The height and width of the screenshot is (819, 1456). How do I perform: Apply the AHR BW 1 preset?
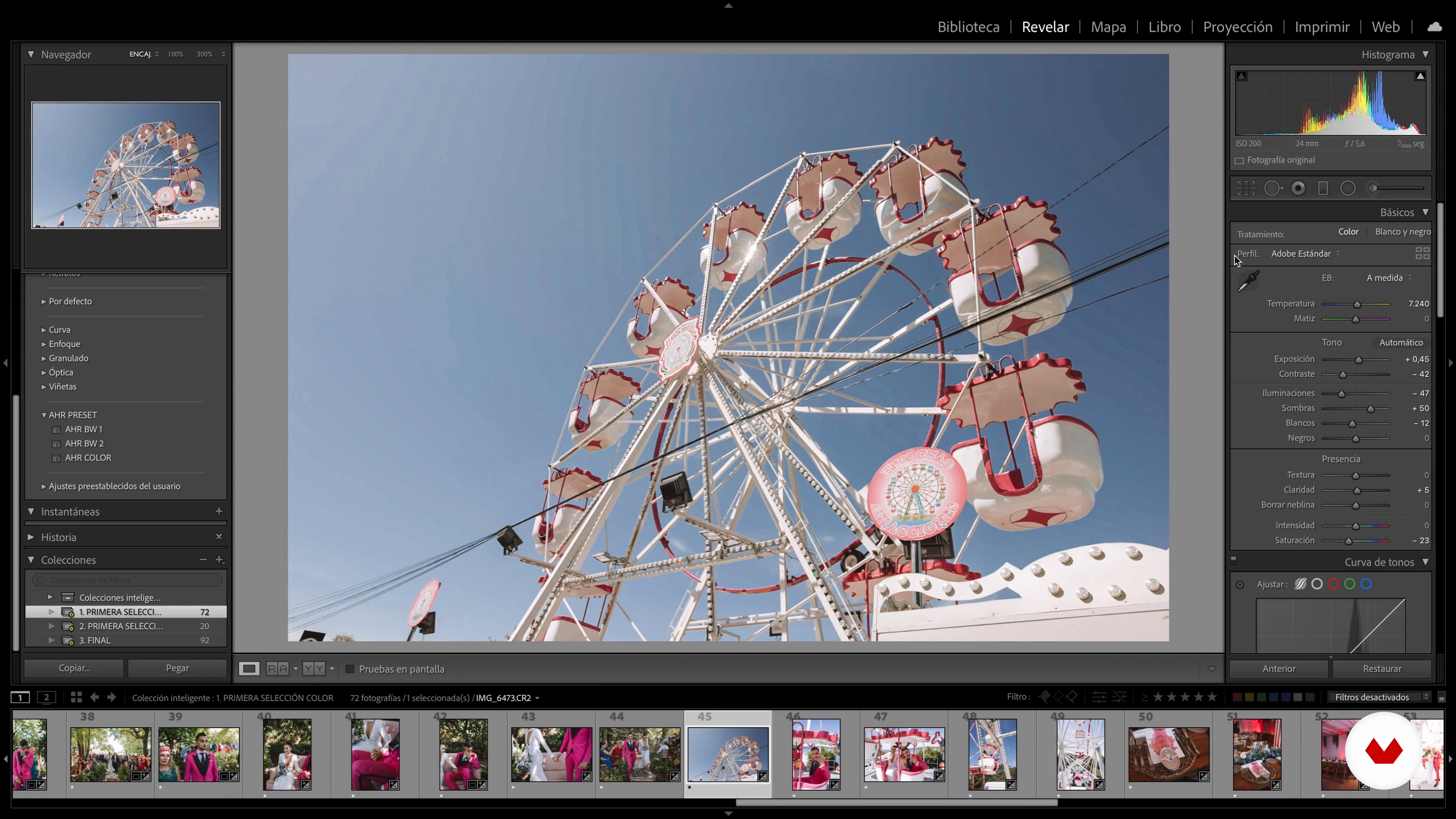(84, 429)
